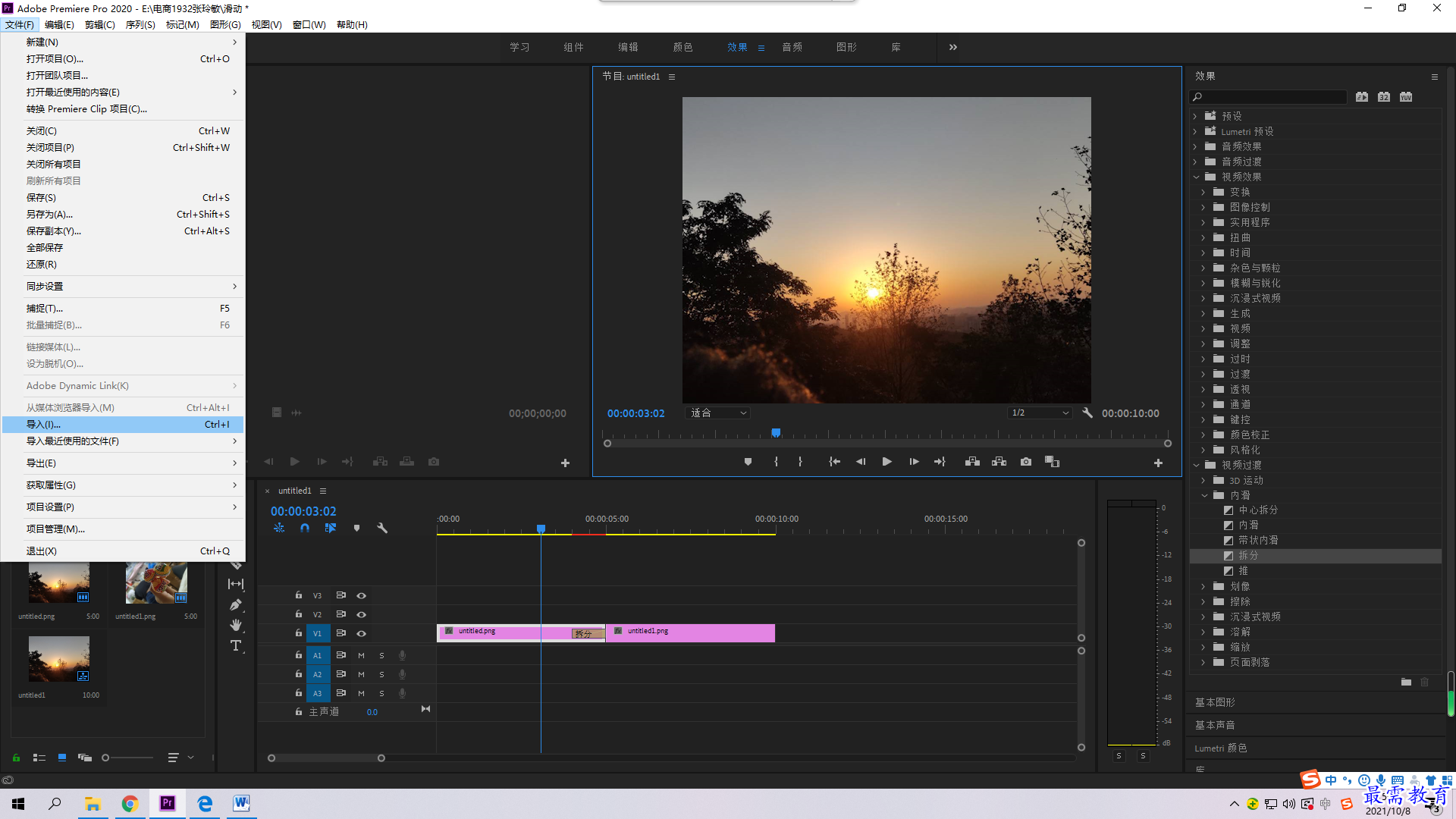The width and height of the screenshot is (1456, 819).
Task: Open 基本图形 panel
Action: (1215, 702)
